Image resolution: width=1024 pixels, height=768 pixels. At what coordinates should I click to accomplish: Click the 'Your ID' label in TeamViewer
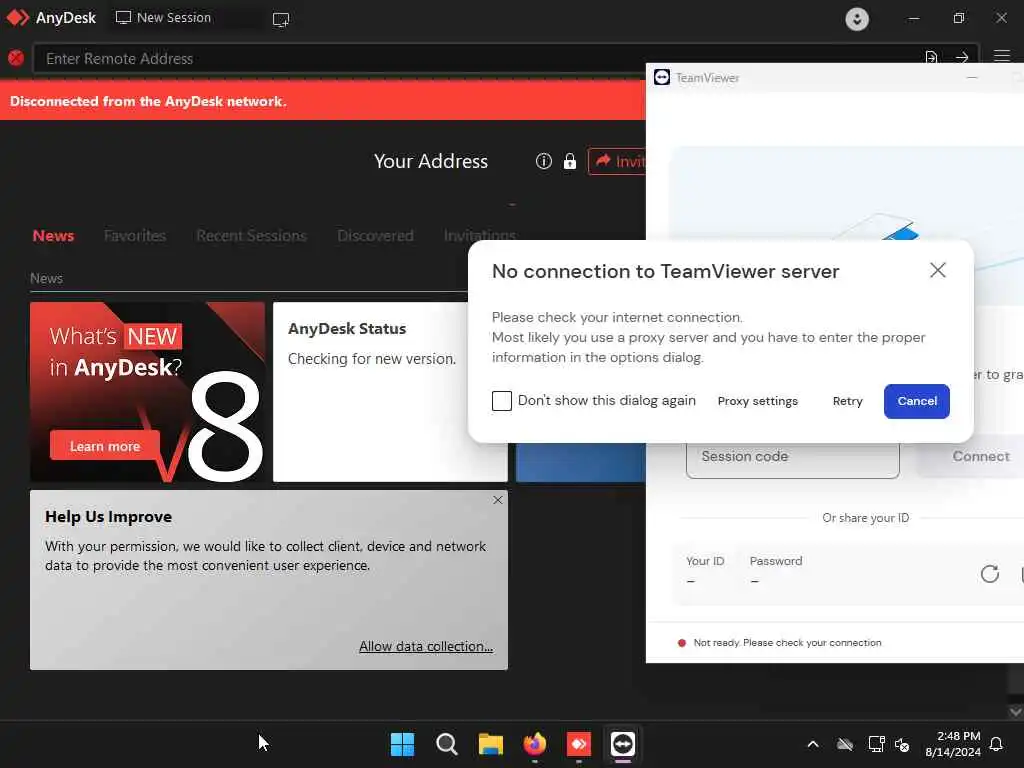[705, 561]
